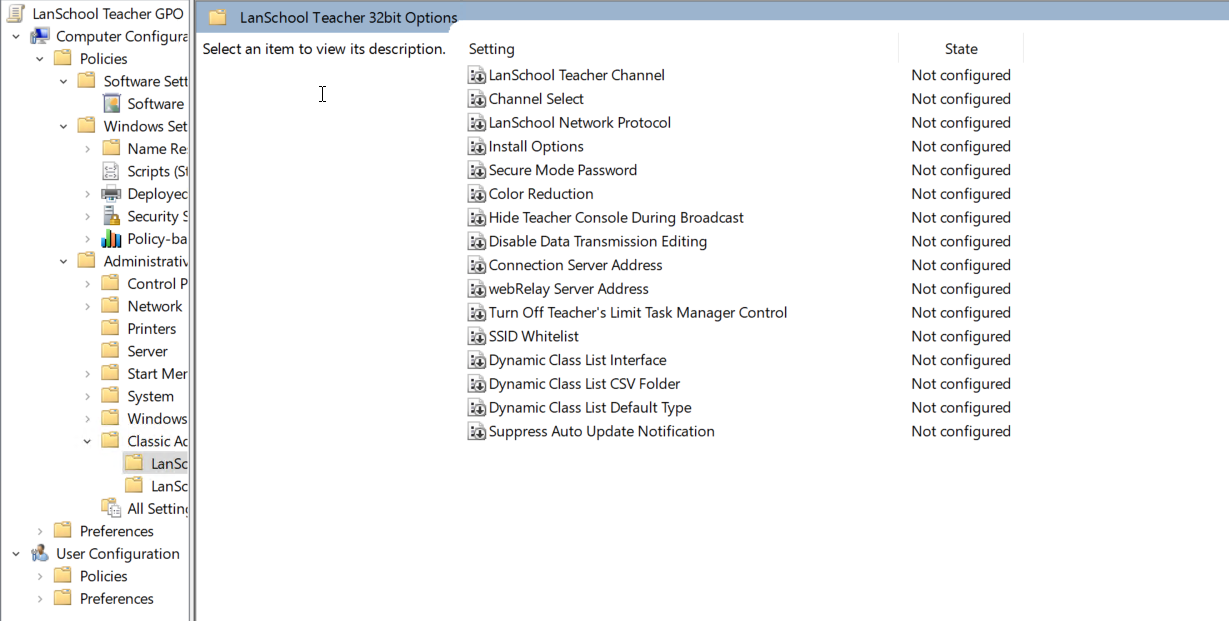Click Not configured state for LanSchool Teacher Channel
This screenshot has width=1229, height=621.
(961, 75)
